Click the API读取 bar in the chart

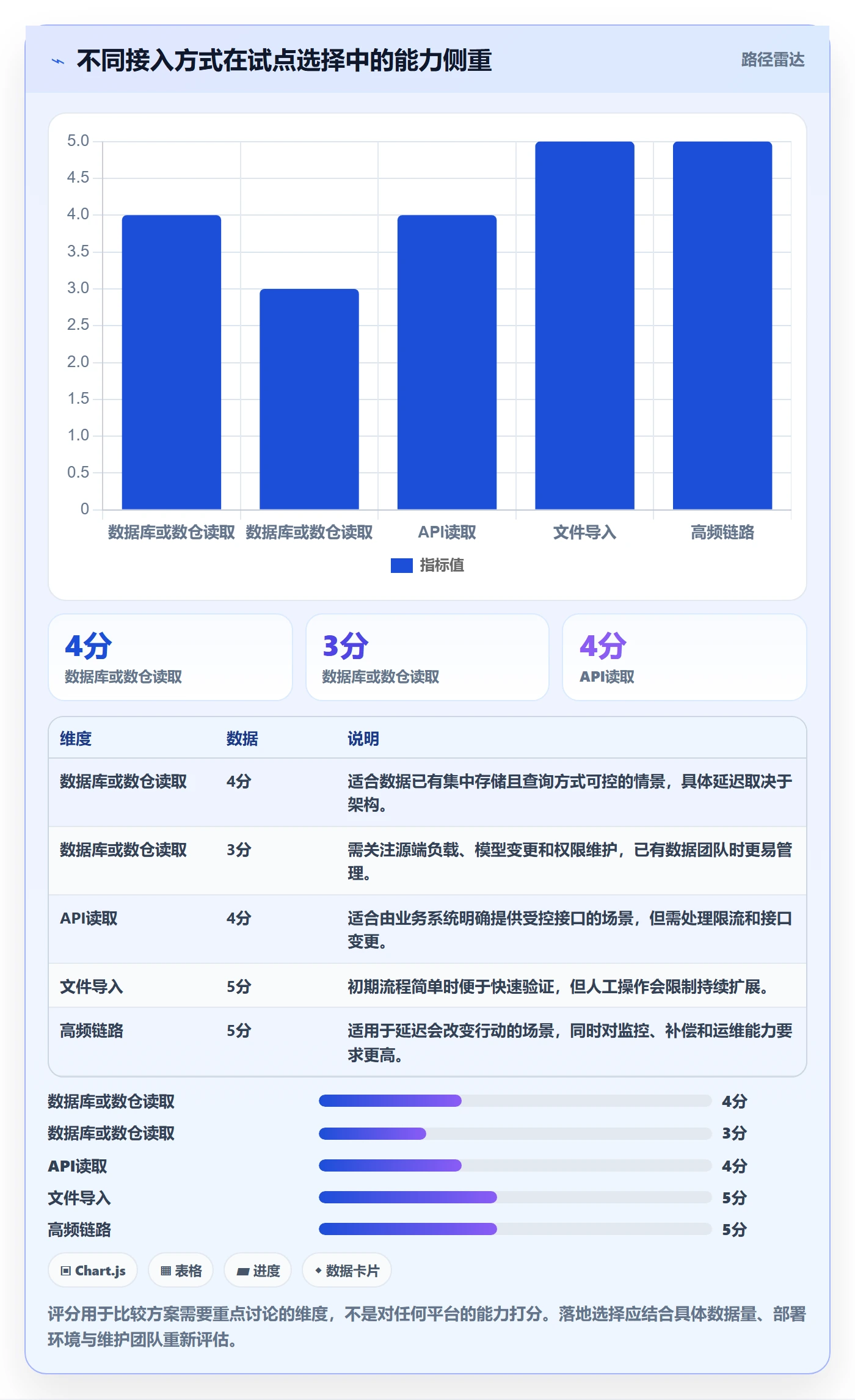(x=447, y=362)
